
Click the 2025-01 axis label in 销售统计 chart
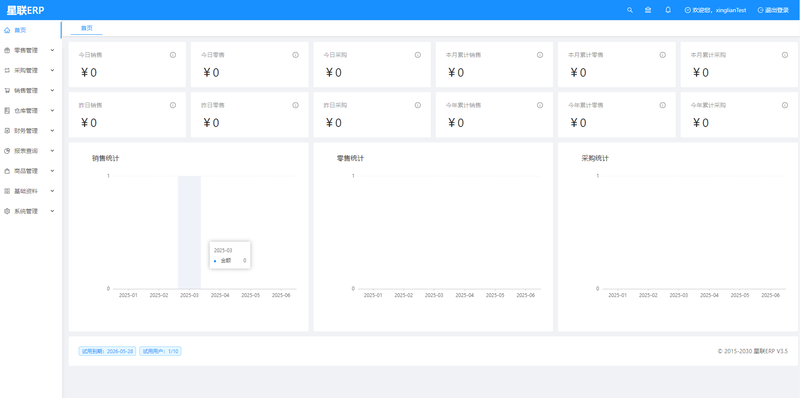point(128,295)
